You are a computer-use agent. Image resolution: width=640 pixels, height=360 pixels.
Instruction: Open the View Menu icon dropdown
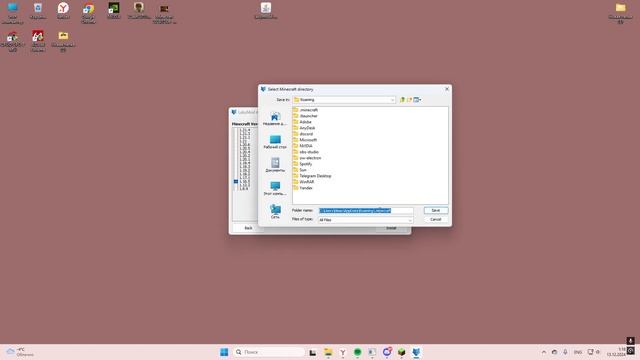click(x=417, y=100)
